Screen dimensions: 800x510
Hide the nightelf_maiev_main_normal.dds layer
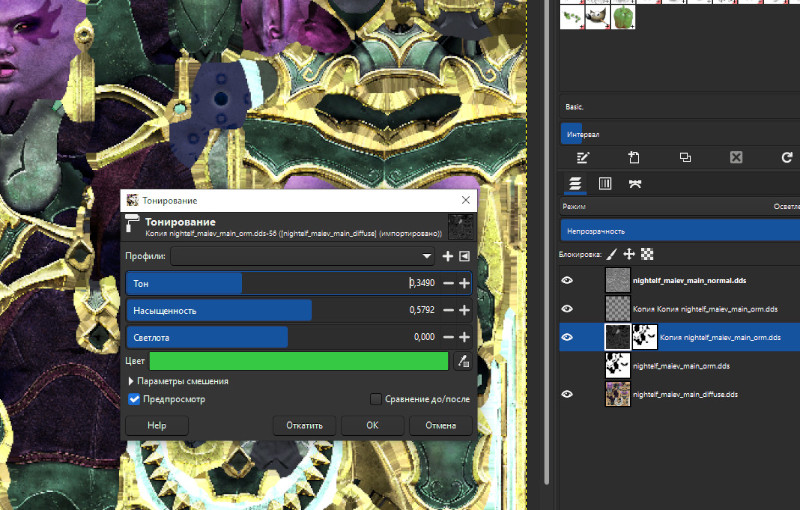(x=567, y=281)
